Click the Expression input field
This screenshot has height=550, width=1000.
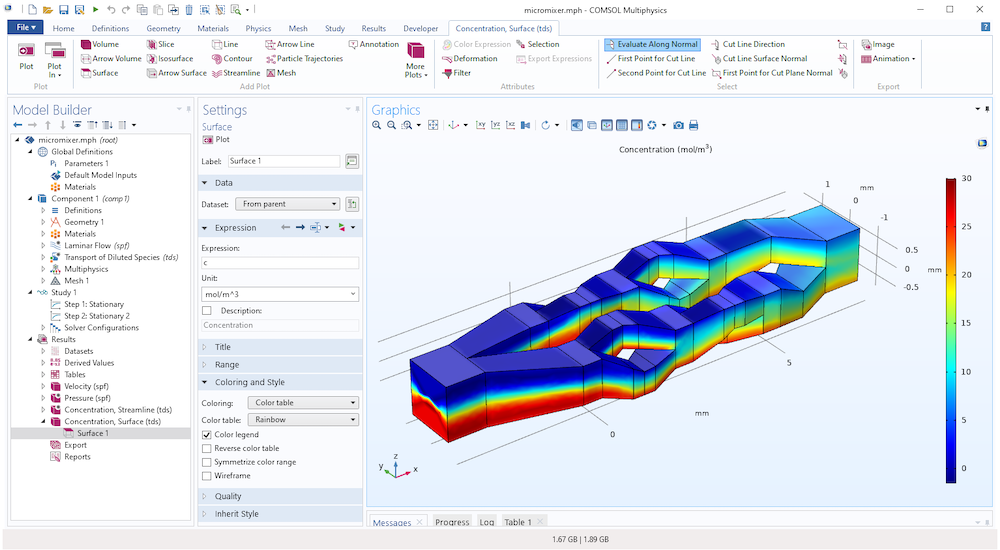pyautogui.click(x=280, y=263)
